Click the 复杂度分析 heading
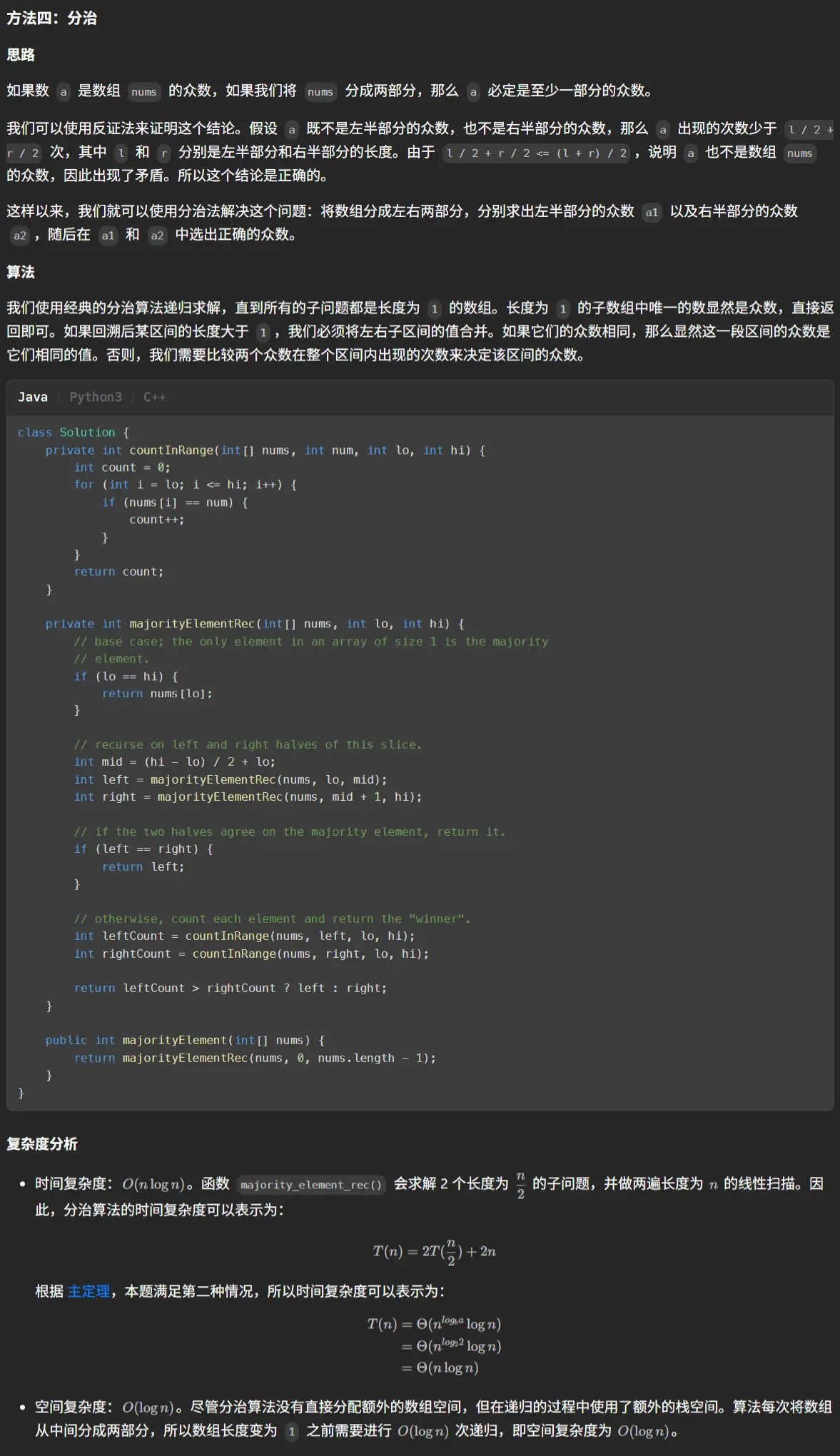This screenshot has height=1456, width=840. tap(42, 1144)
